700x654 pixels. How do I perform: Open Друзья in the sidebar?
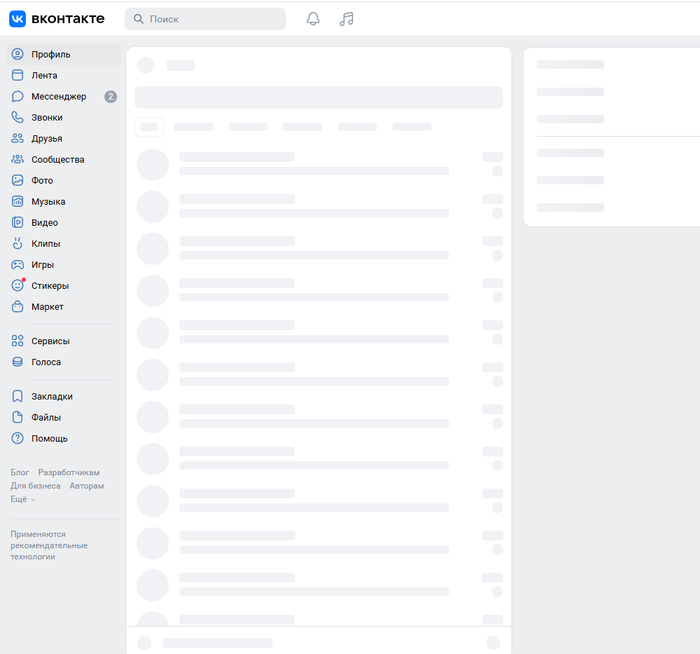tap(46, 139)
